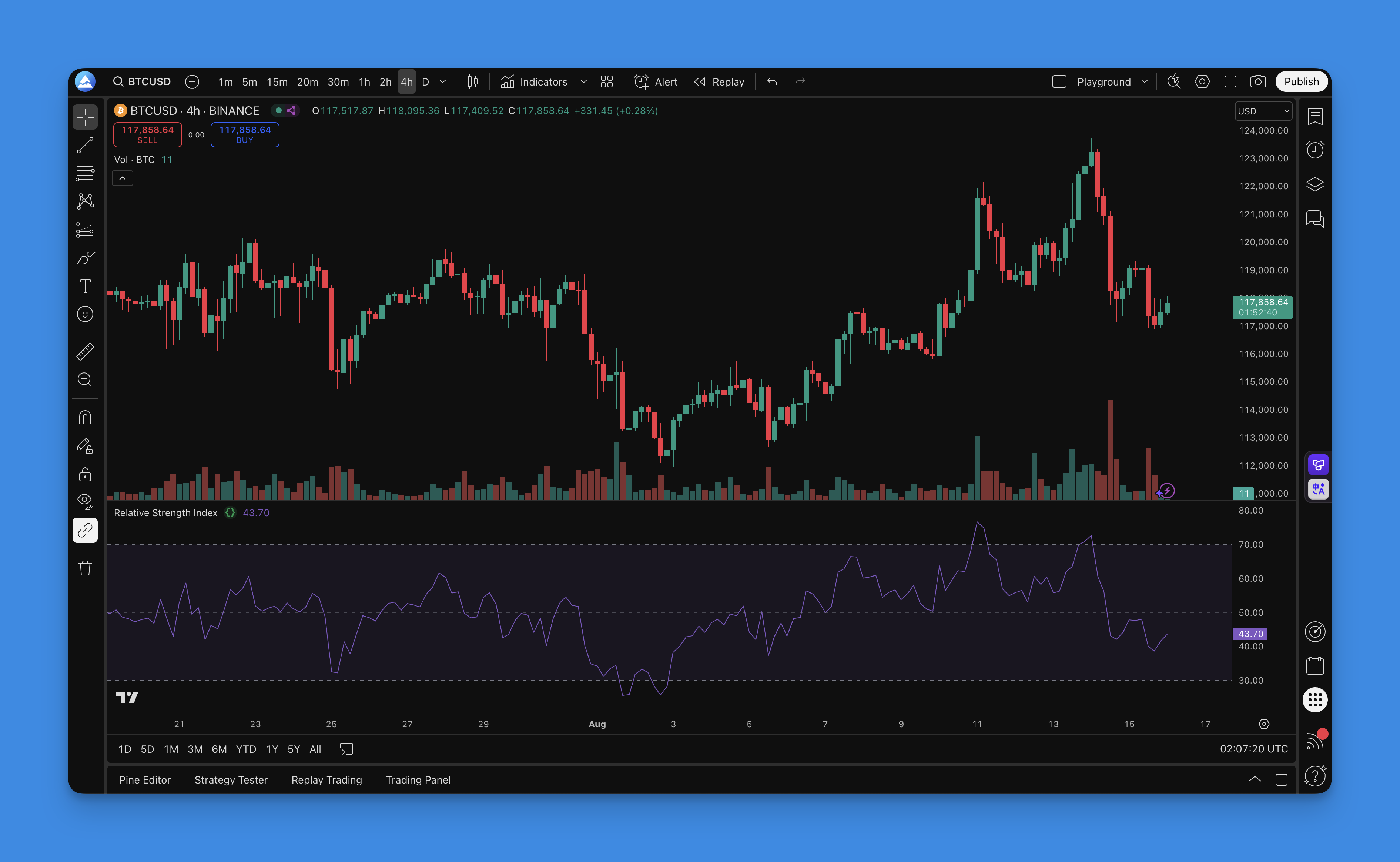This screenshot has height=862, width=1400.
Task: Select the layout square icon
Action: pos(1059,81)
